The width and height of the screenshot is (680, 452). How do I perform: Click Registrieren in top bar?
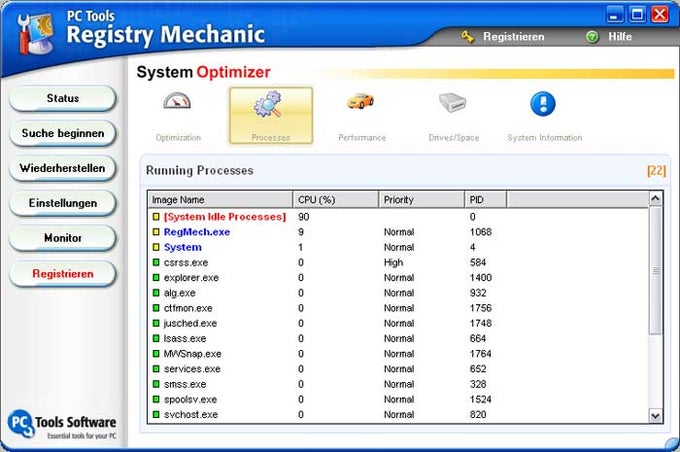coord(513,37)
